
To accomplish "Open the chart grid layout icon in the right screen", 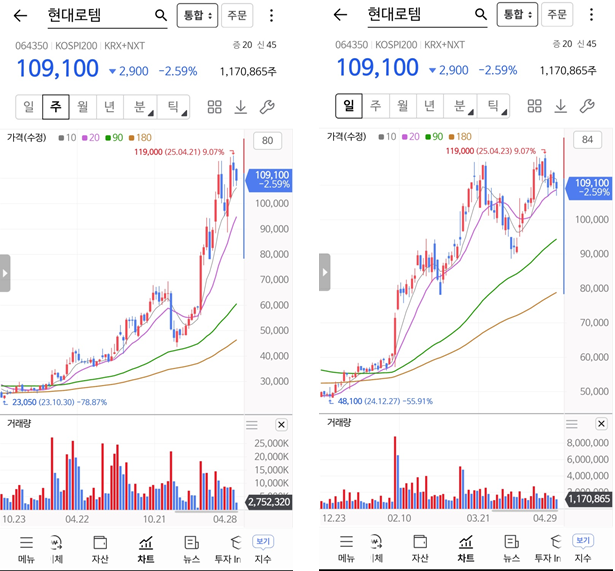I will click(x=535, y=106).
